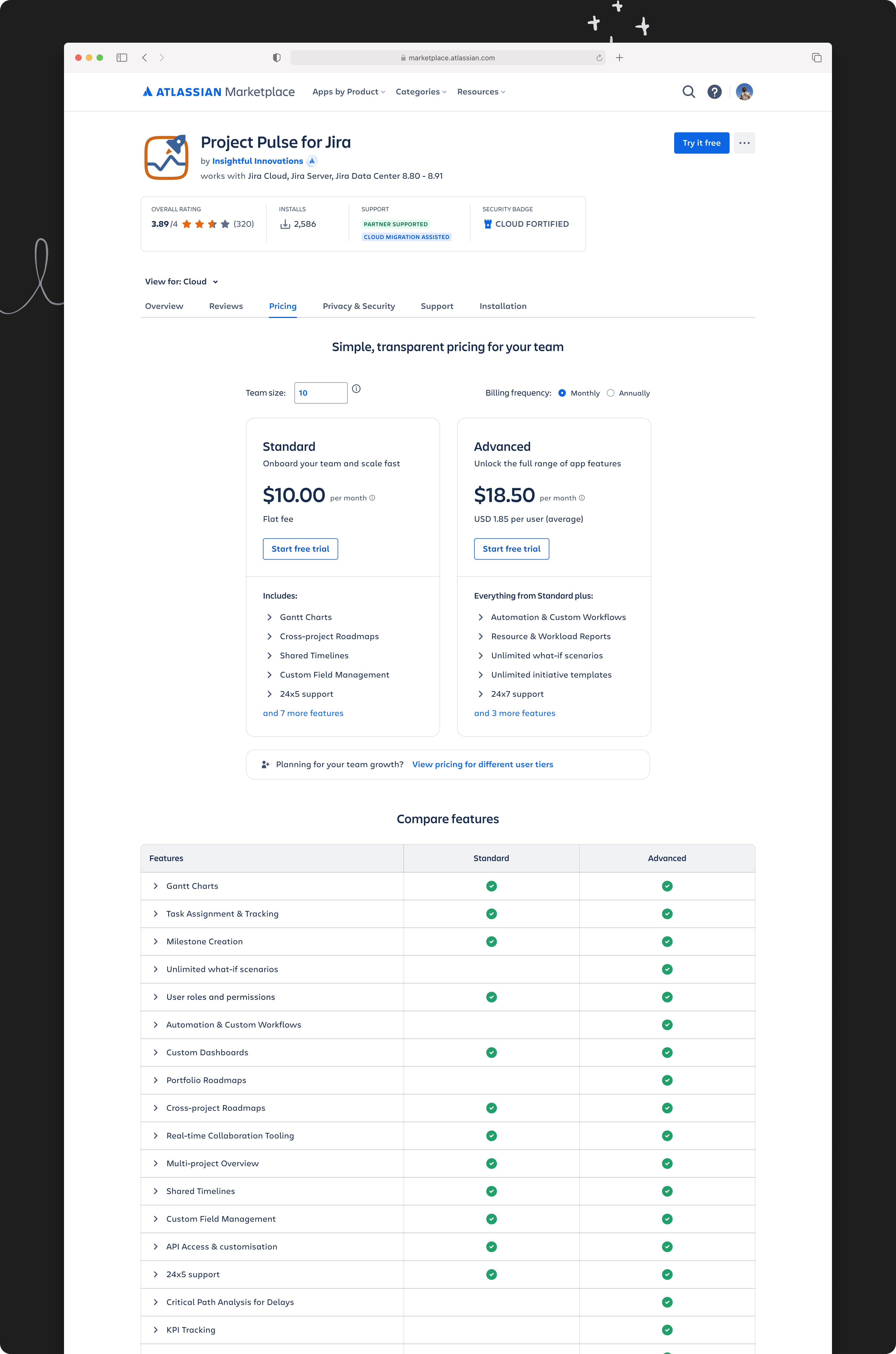Screen dimensions: 896x1354
Task: Toggle the browser sidebar icon
Action: click(122, 58)
